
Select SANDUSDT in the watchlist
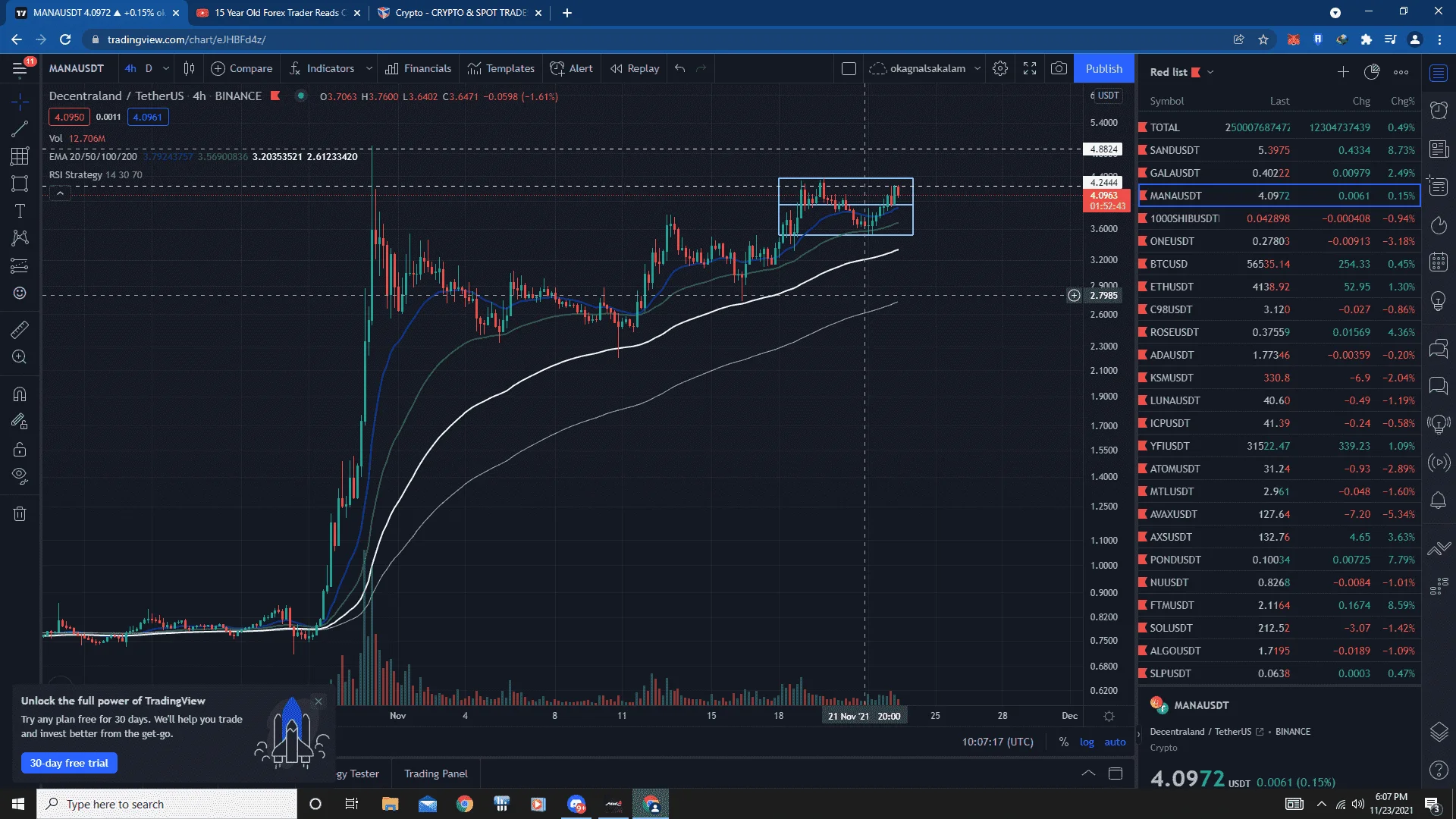click(1279, 150)
